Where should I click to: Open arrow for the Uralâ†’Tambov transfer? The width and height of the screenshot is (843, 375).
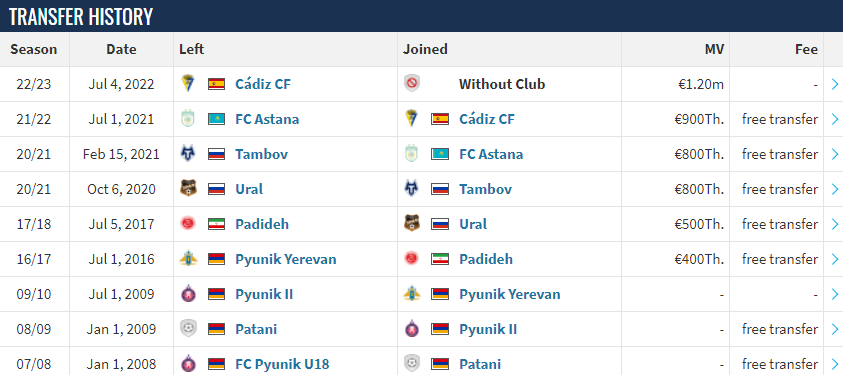pyautogui.click(x=834, y=189)
